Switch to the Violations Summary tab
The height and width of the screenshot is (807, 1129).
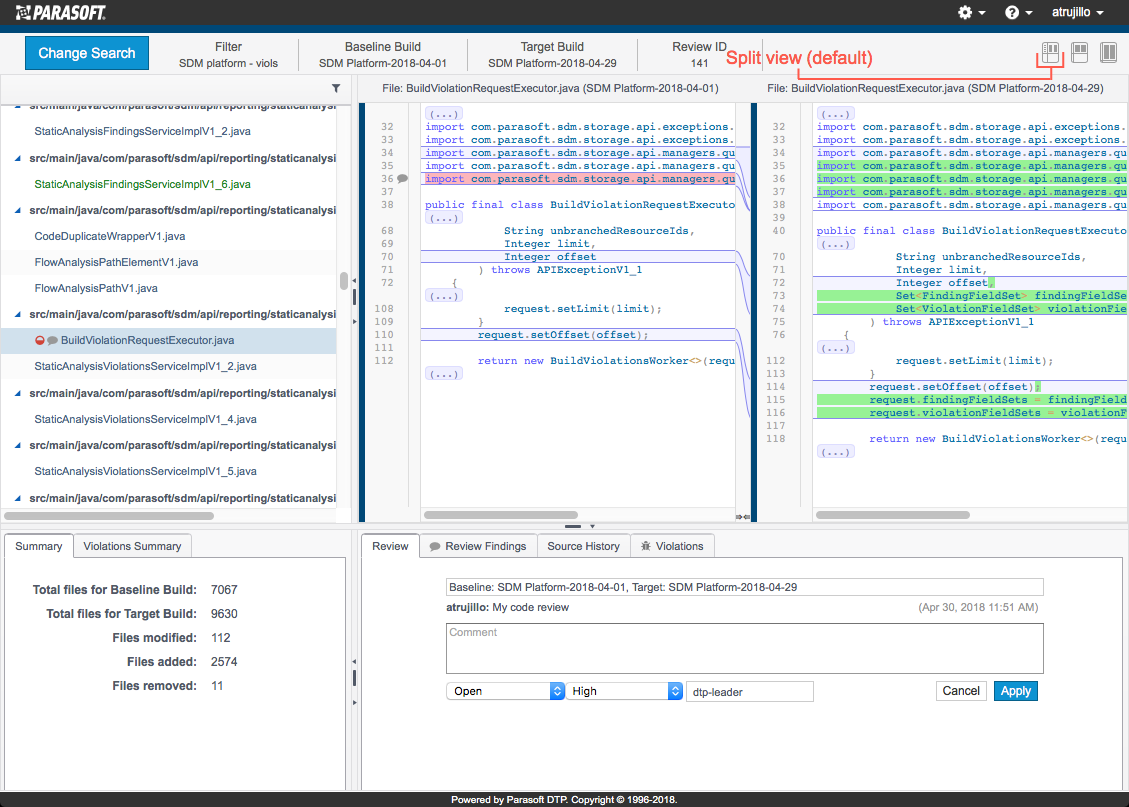click(132, 546)
